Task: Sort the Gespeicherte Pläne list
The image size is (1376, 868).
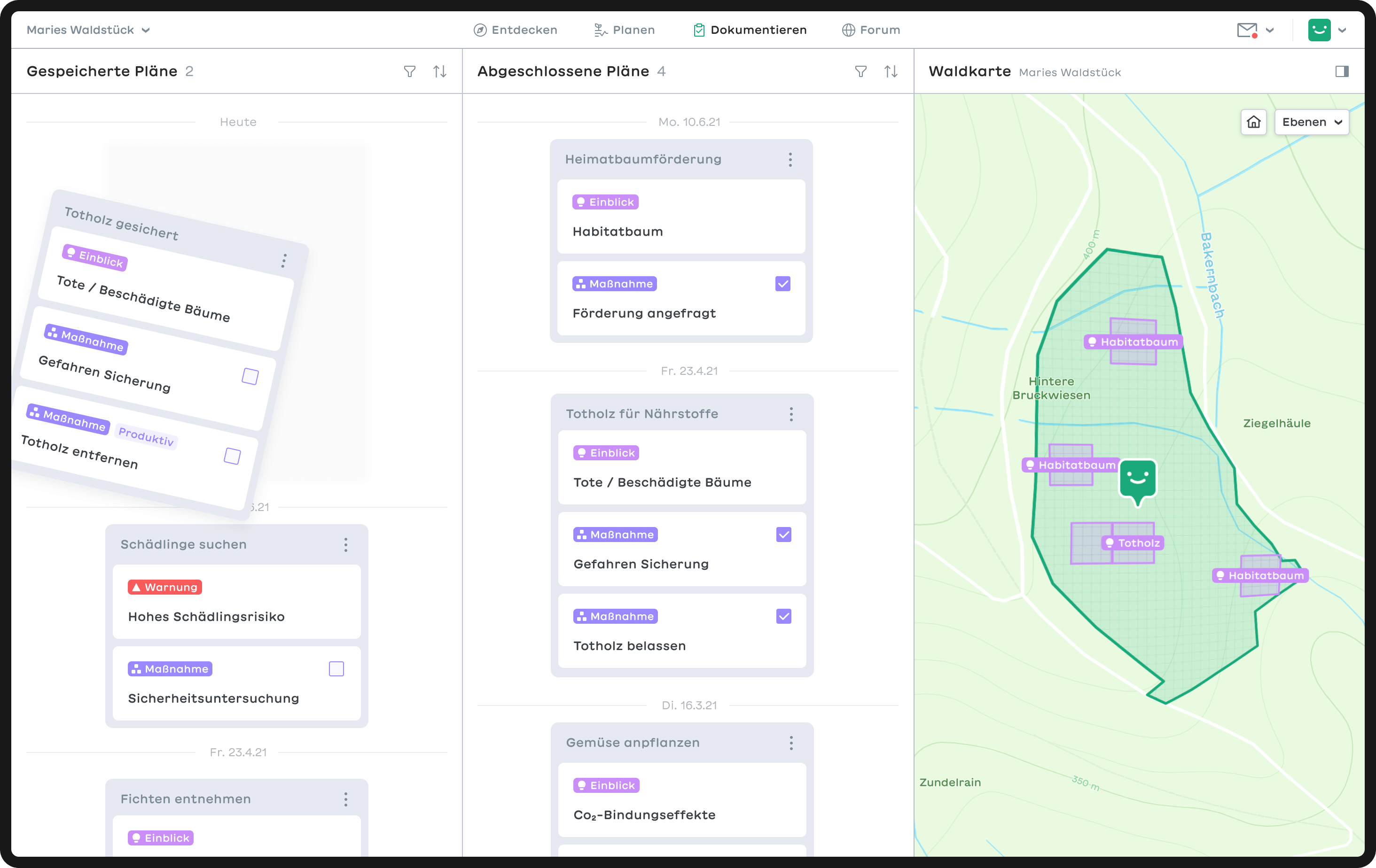Action: 439,71
